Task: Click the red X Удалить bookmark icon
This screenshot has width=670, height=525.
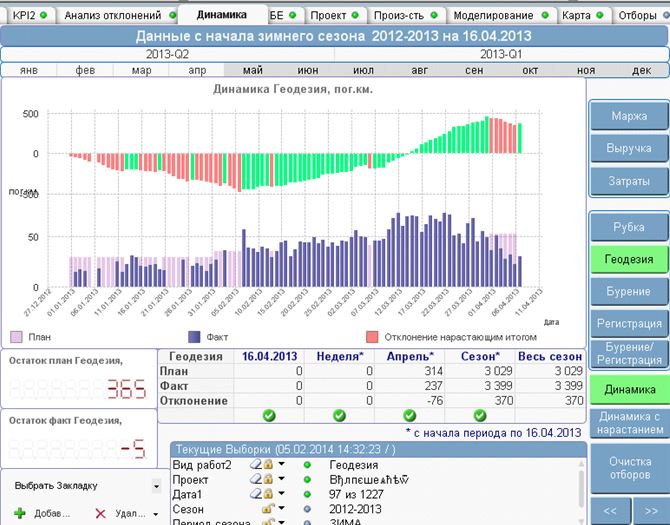Action: pyautogui.click(x=100, y=514)
